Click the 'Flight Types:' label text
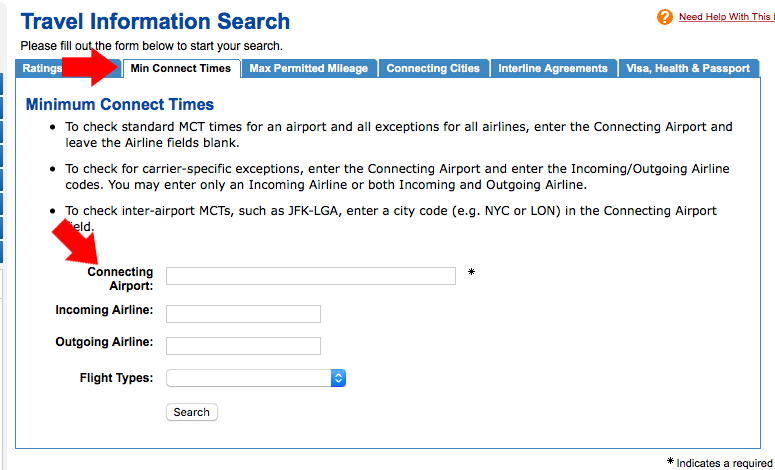775x470 pixels. (117, 378)
